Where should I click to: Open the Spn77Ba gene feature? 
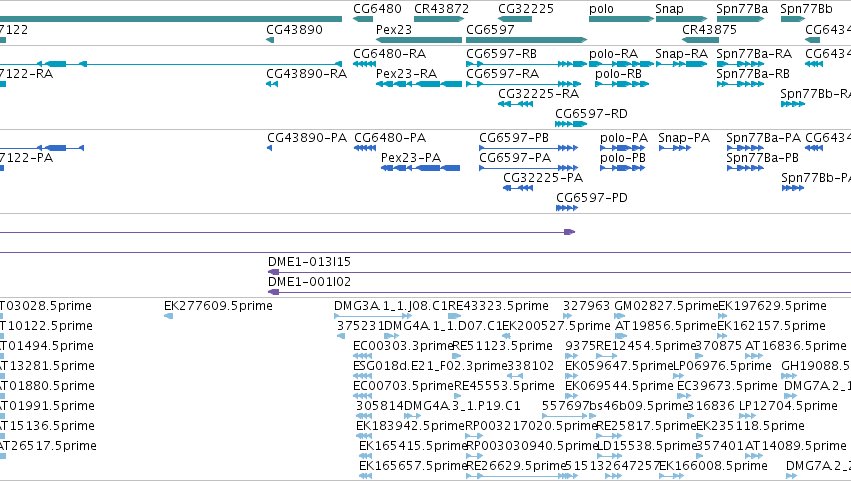click(740, 19)
